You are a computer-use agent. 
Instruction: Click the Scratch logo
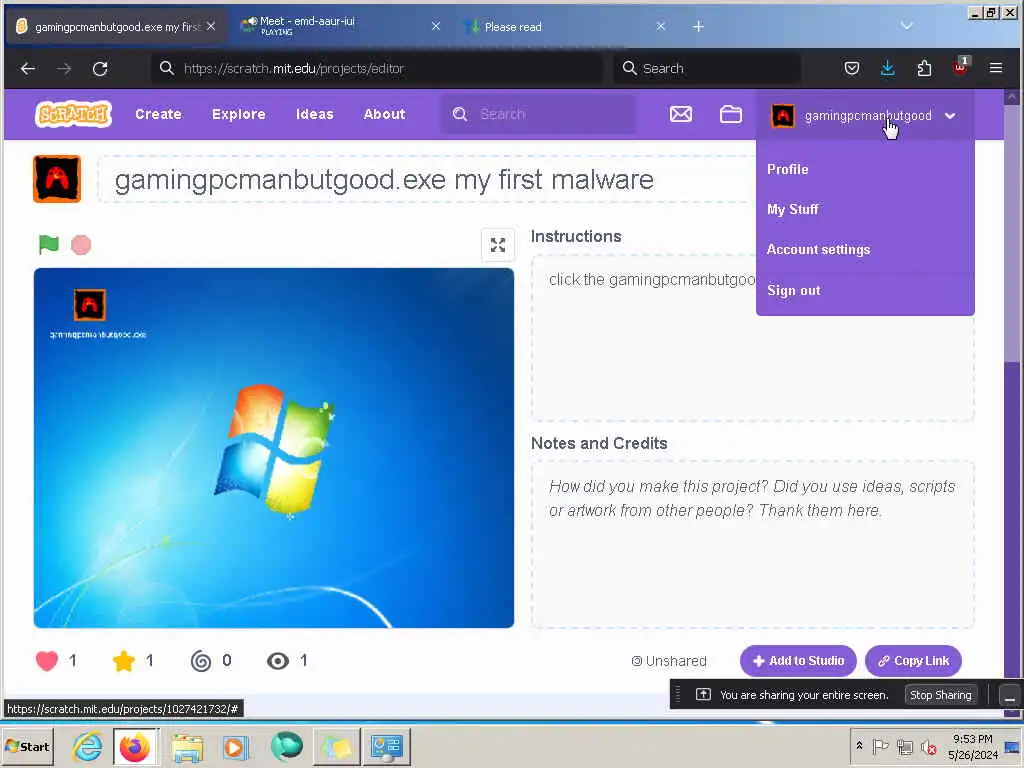[74, 114]
